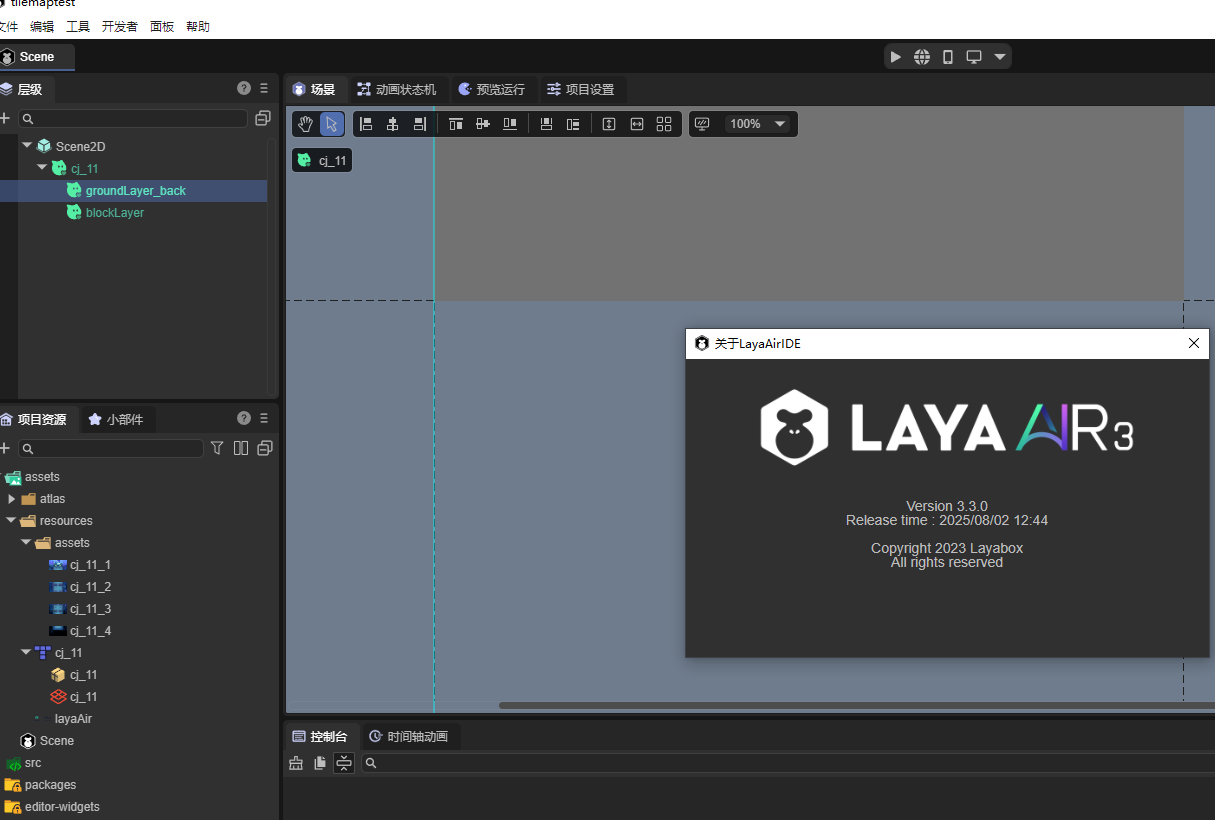Close the 关于LayaAirIDE dialog
This screenshot has width=1215, height=820.
pyautogui.click(x=1193, y=343)
